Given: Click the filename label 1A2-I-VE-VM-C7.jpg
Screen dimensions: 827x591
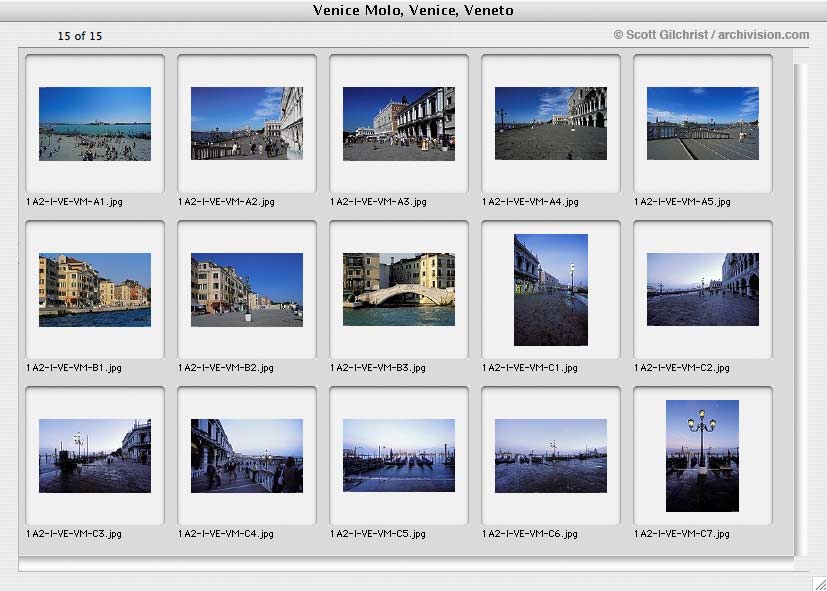Looking at the screenshot, I should pos(681,534).
